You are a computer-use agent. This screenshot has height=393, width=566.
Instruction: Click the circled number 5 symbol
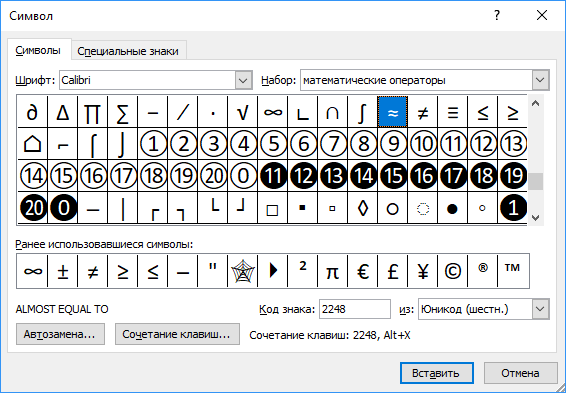click(x=273, y=144)
